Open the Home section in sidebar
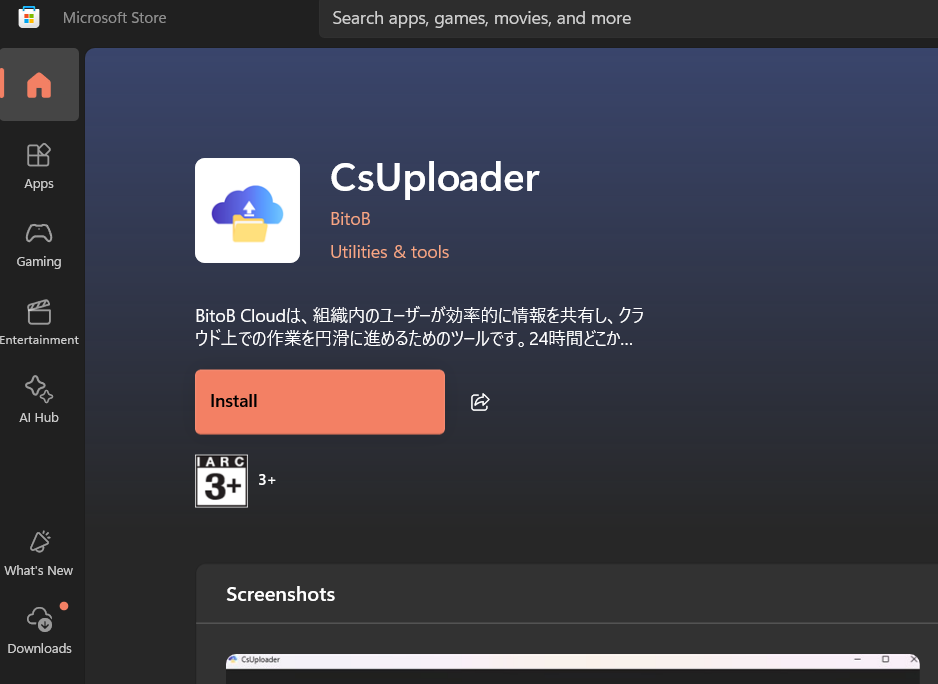This screenshot has width=938, height=684. 39,84
